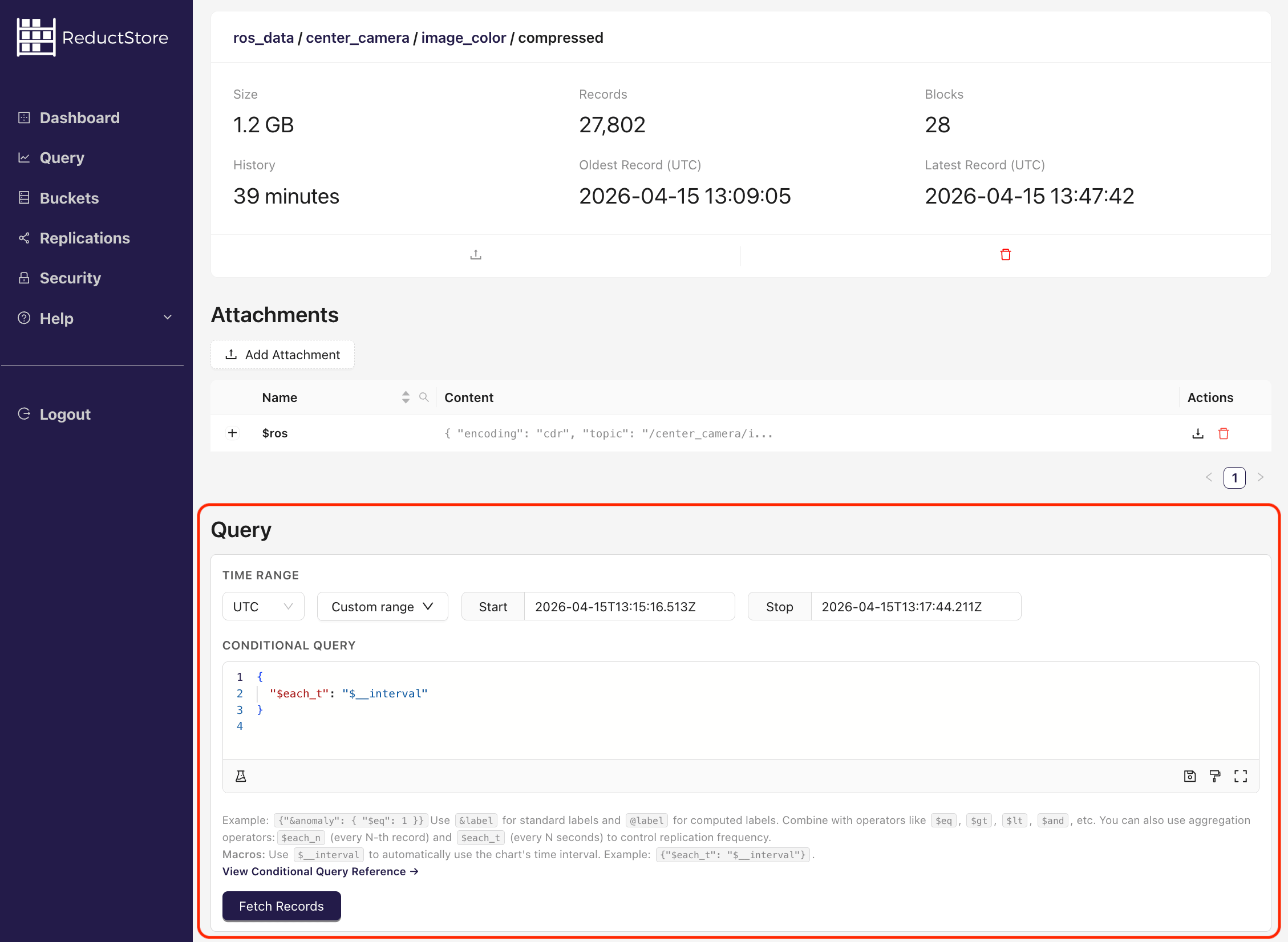Open the attachment name search magnifier

pos(424,397)
